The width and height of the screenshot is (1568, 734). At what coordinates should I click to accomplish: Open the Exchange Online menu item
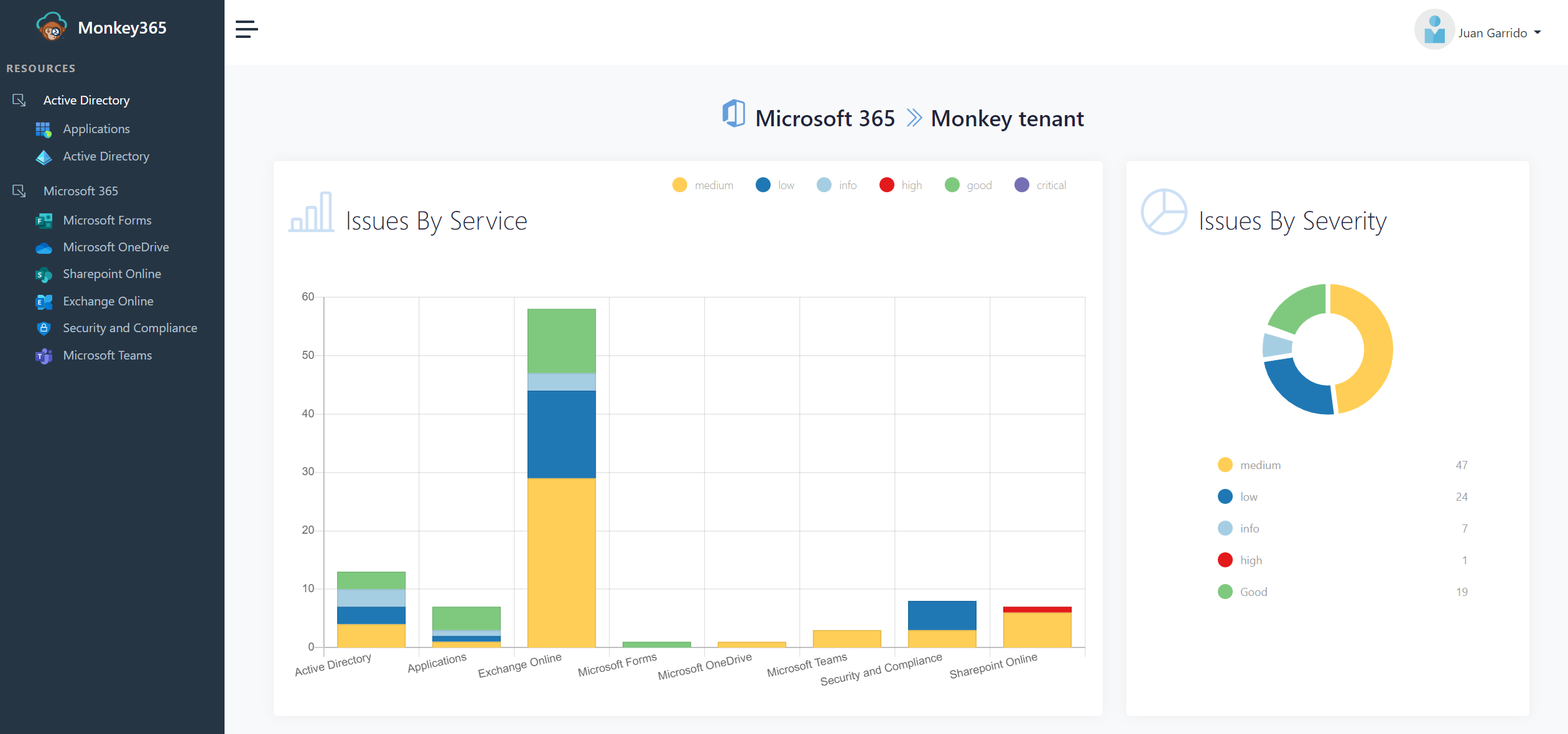(x=108, y=301)
